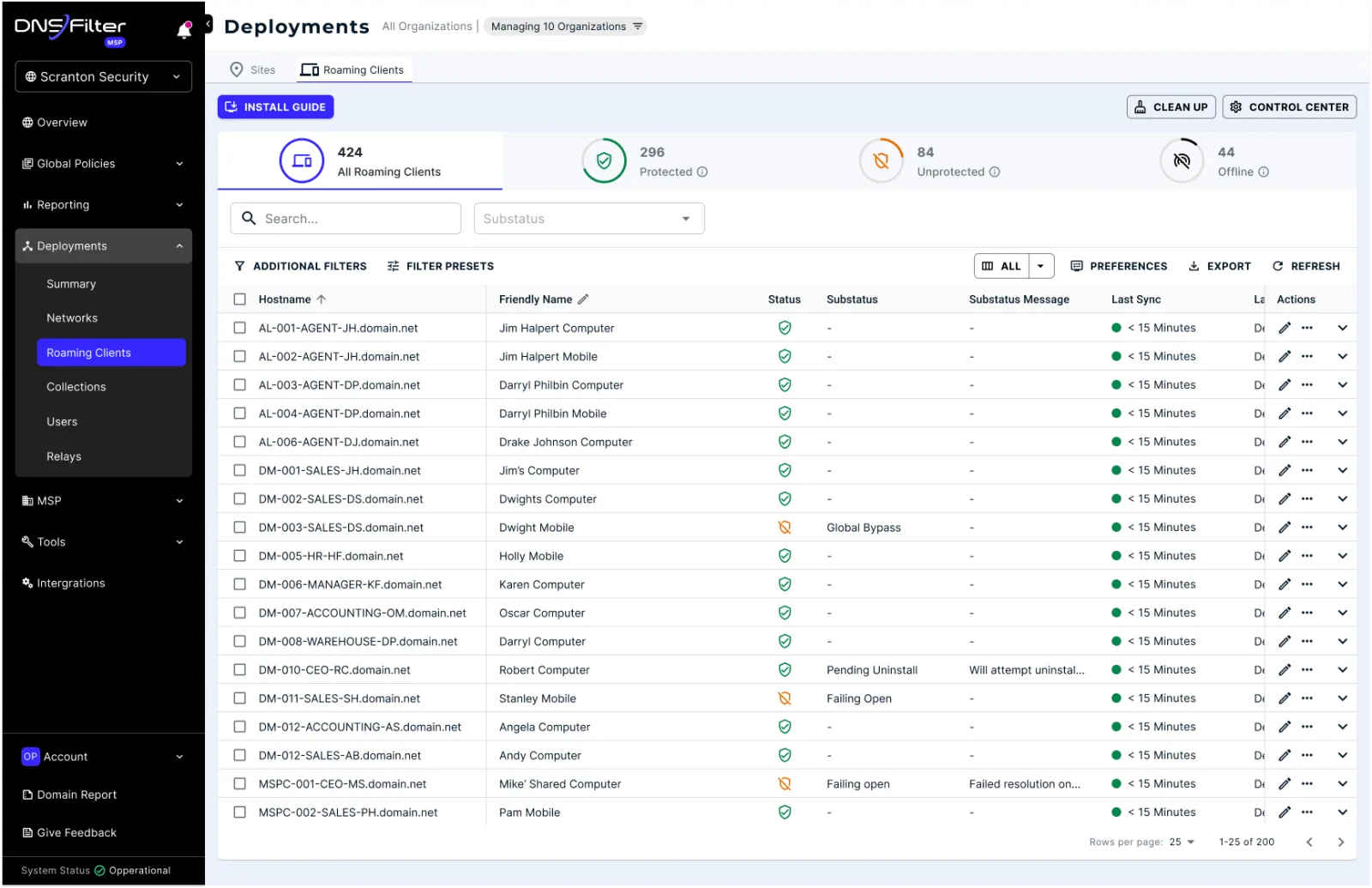1372x888 pixels.
Task: Click the CLEAN UP button
Action: click(1171, 107)
